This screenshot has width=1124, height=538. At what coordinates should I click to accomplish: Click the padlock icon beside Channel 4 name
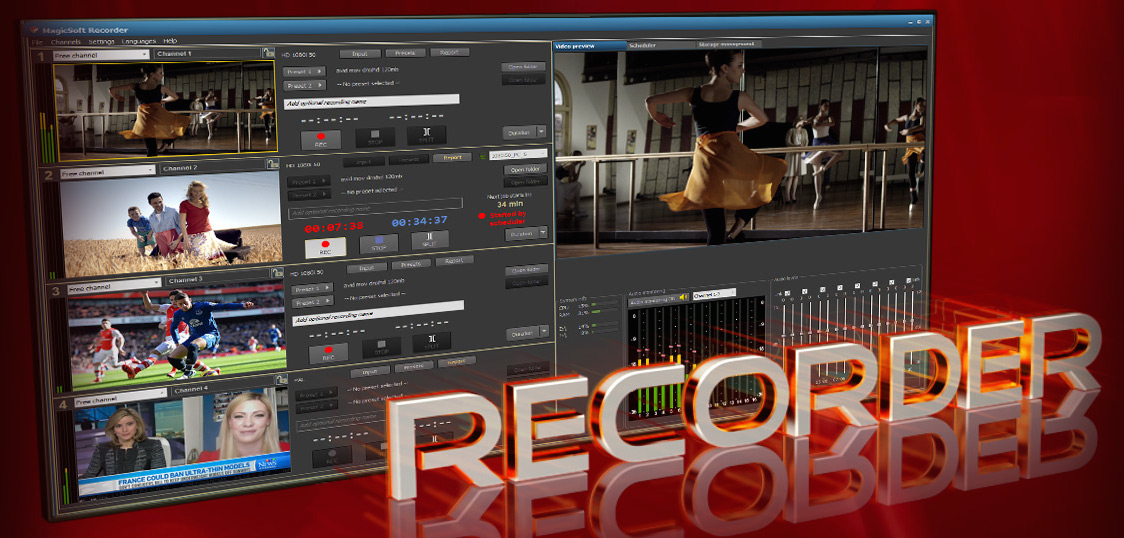pyautogui.click(x=280, y=381)
